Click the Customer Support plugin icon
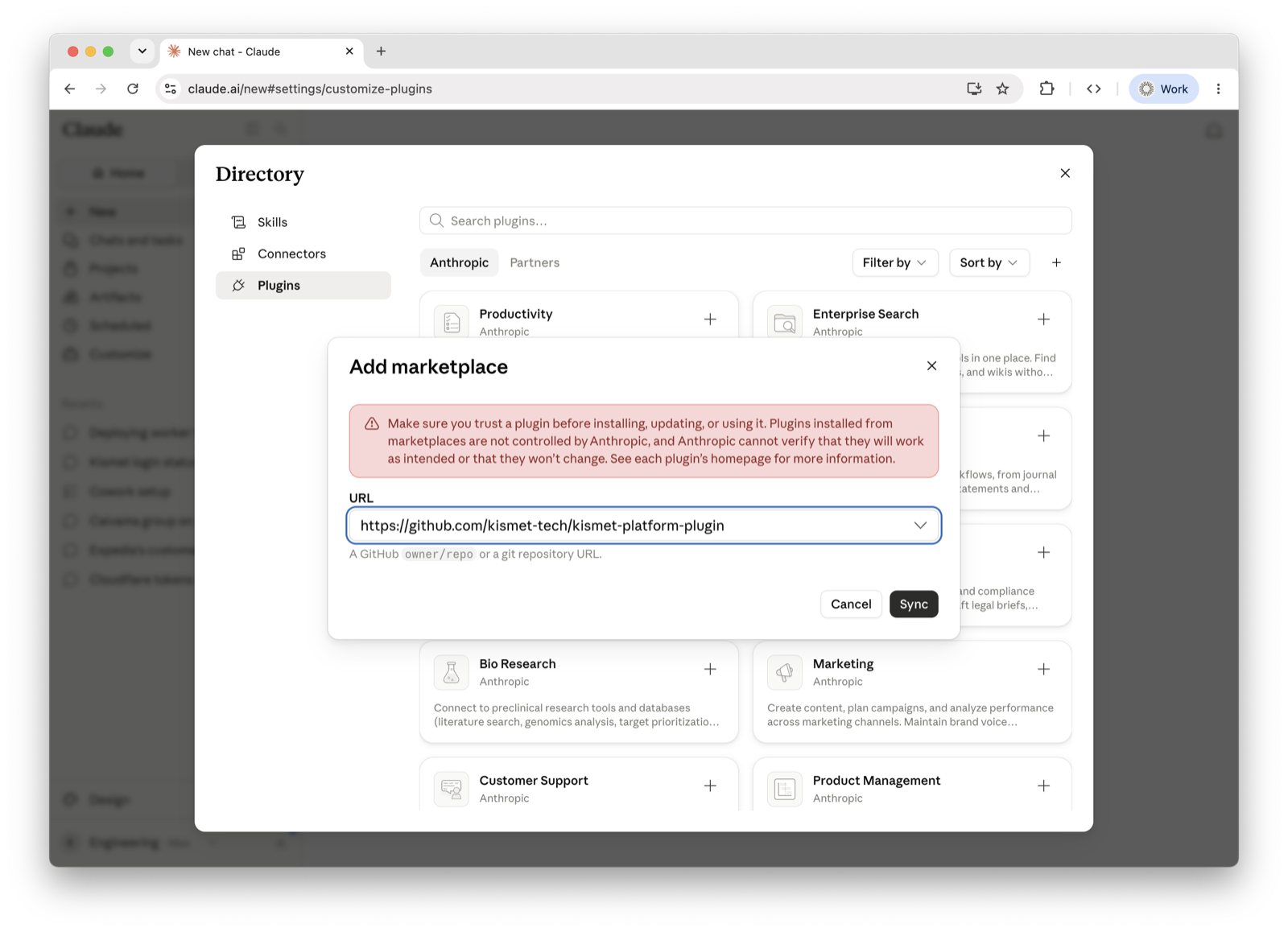This screenshot has width=1288, height=932. [452, 789]
